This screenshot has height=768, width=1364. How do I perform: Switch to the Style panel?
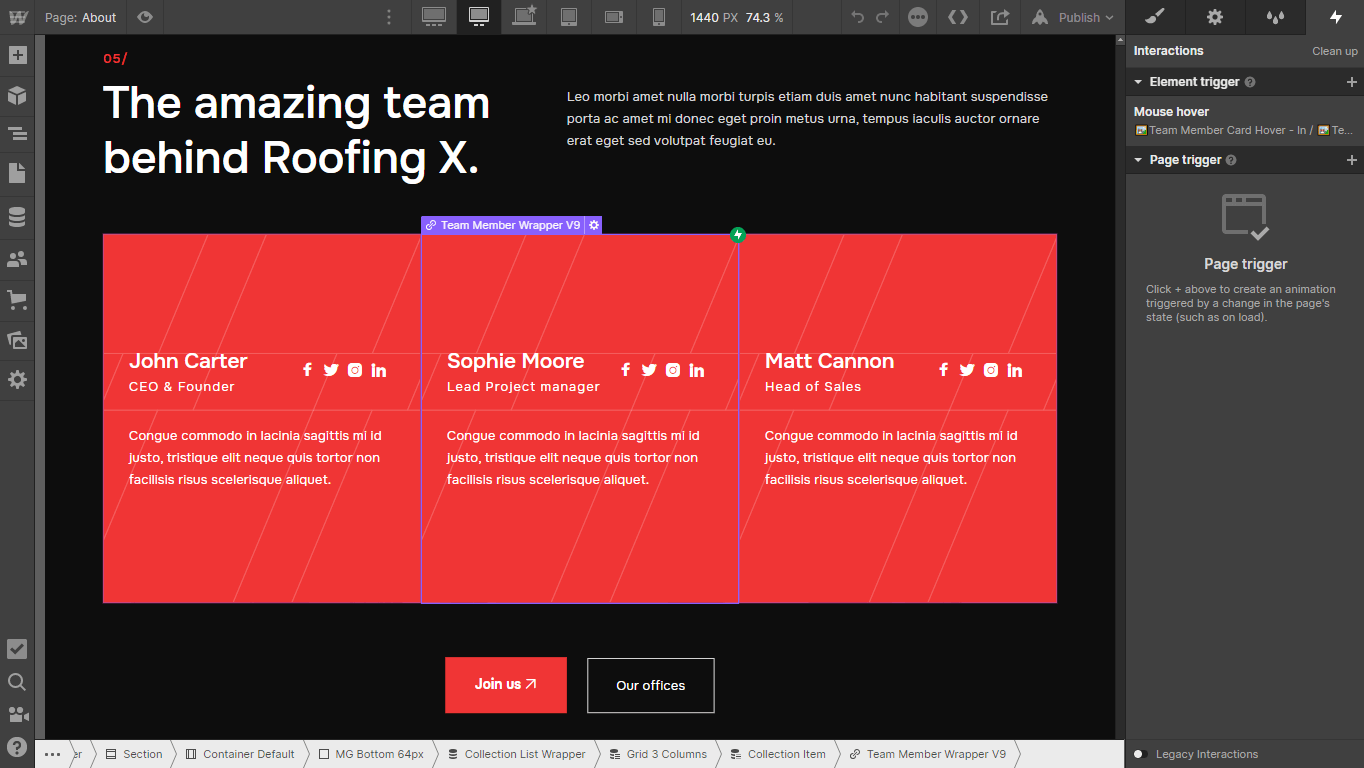[1154, 17]
